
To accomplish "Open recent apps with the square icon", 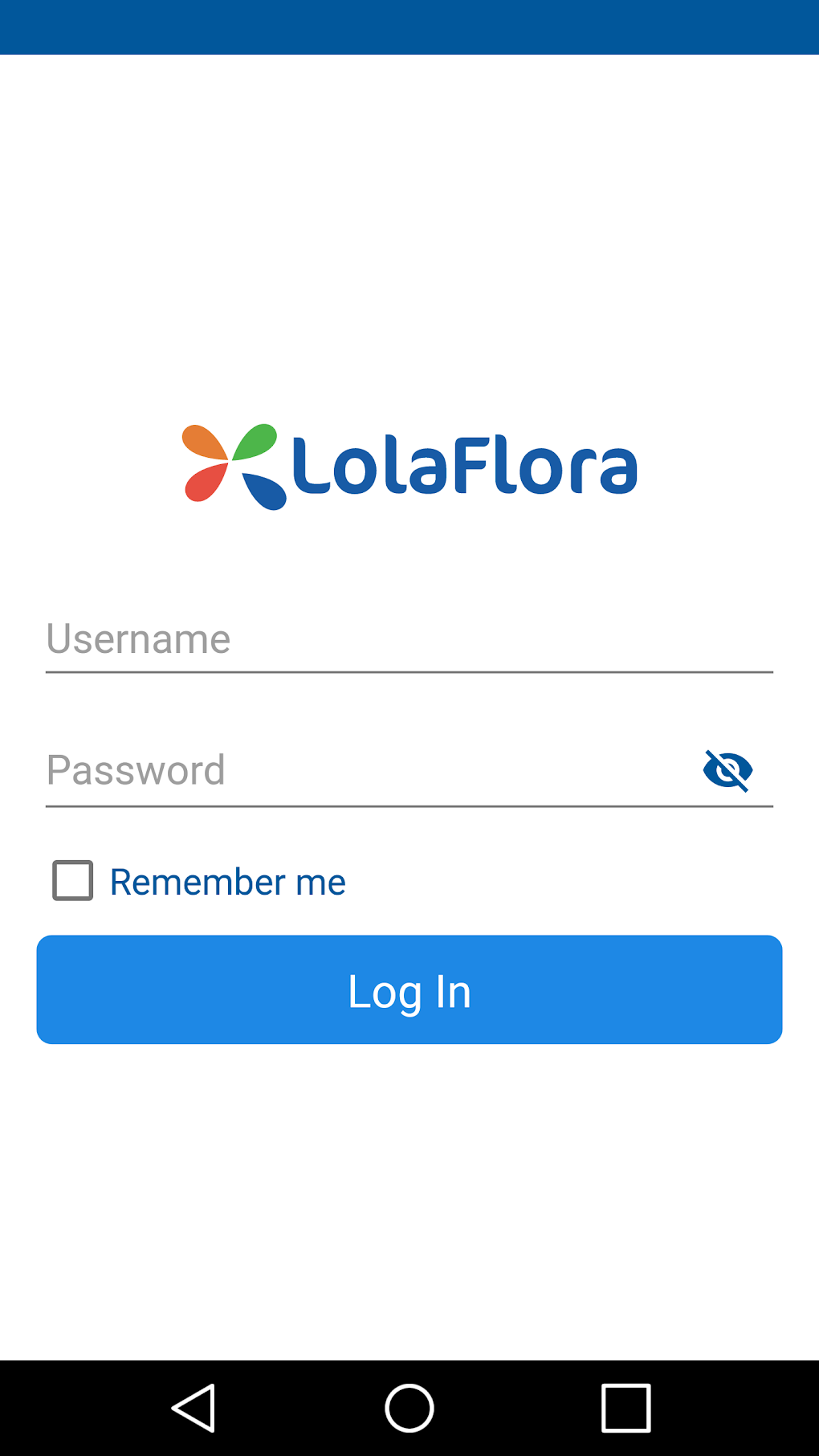I will click(x=625, y=1408).
